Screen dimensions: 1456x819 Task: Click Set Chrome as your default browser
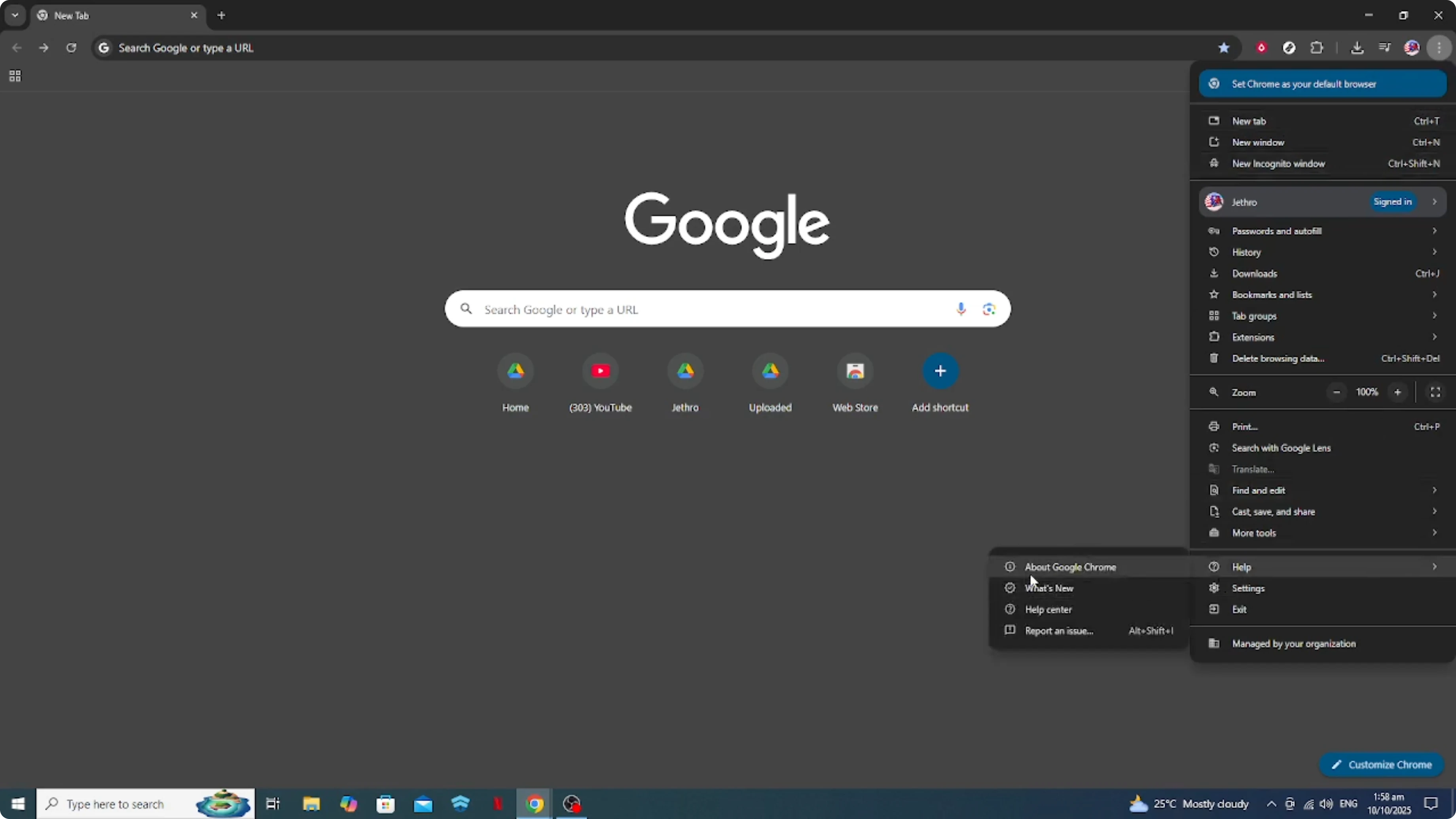(x=1322, y=83)
